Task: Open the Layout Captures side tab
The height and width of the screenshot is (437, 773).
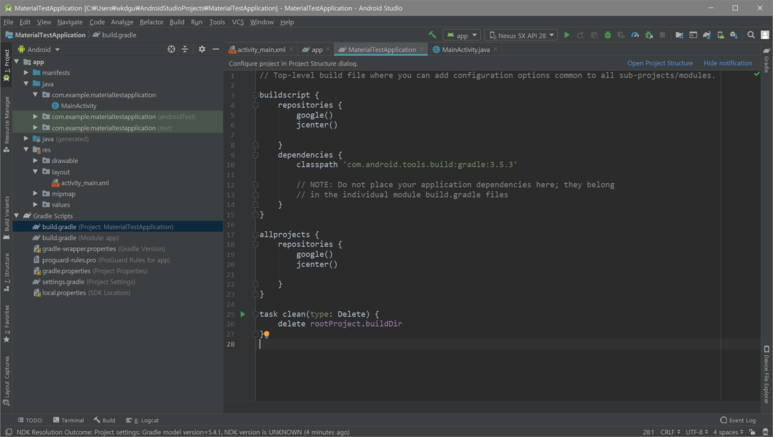Action: [x=6, y=381]
